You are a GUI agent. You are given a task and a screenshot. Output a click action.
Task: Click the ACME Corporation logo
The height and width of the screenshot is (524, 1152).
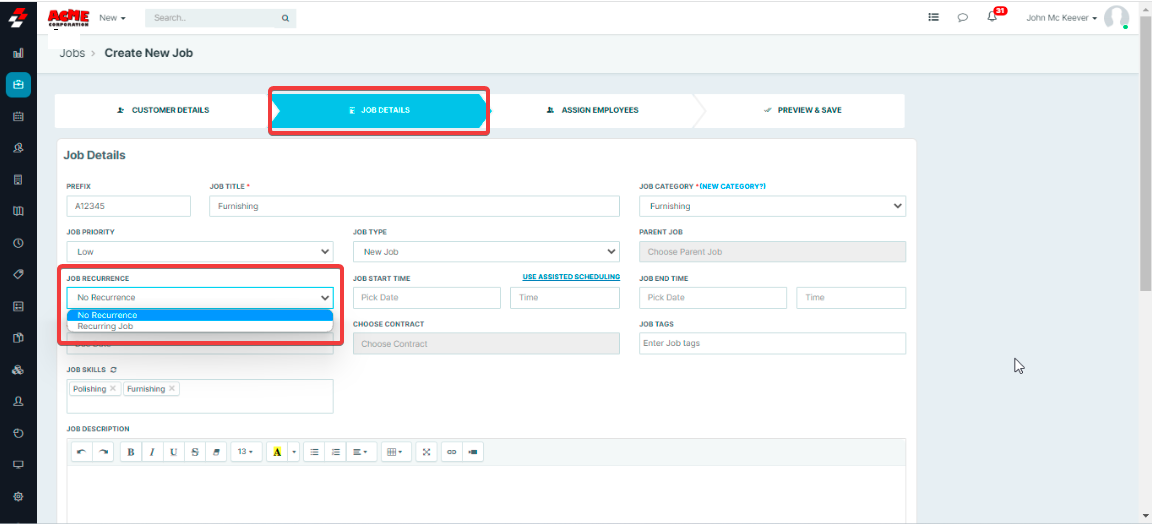pos(68,18)
